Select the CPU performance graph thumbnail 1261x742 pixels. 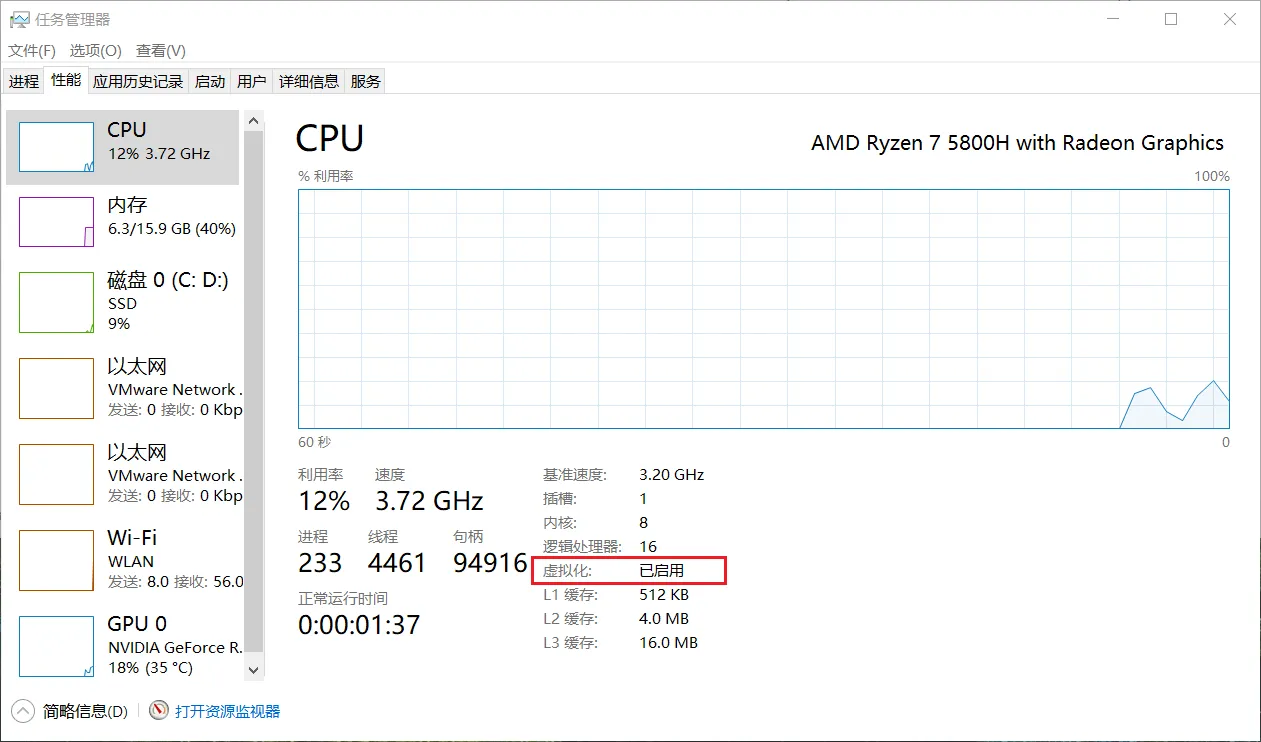coord(56,147)
